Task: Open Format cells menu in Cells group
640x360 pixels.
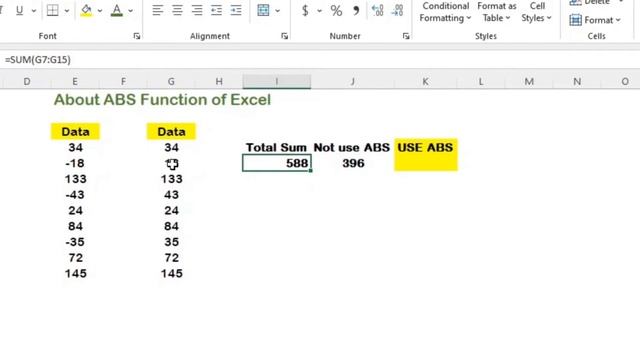Action: [595, 20]
